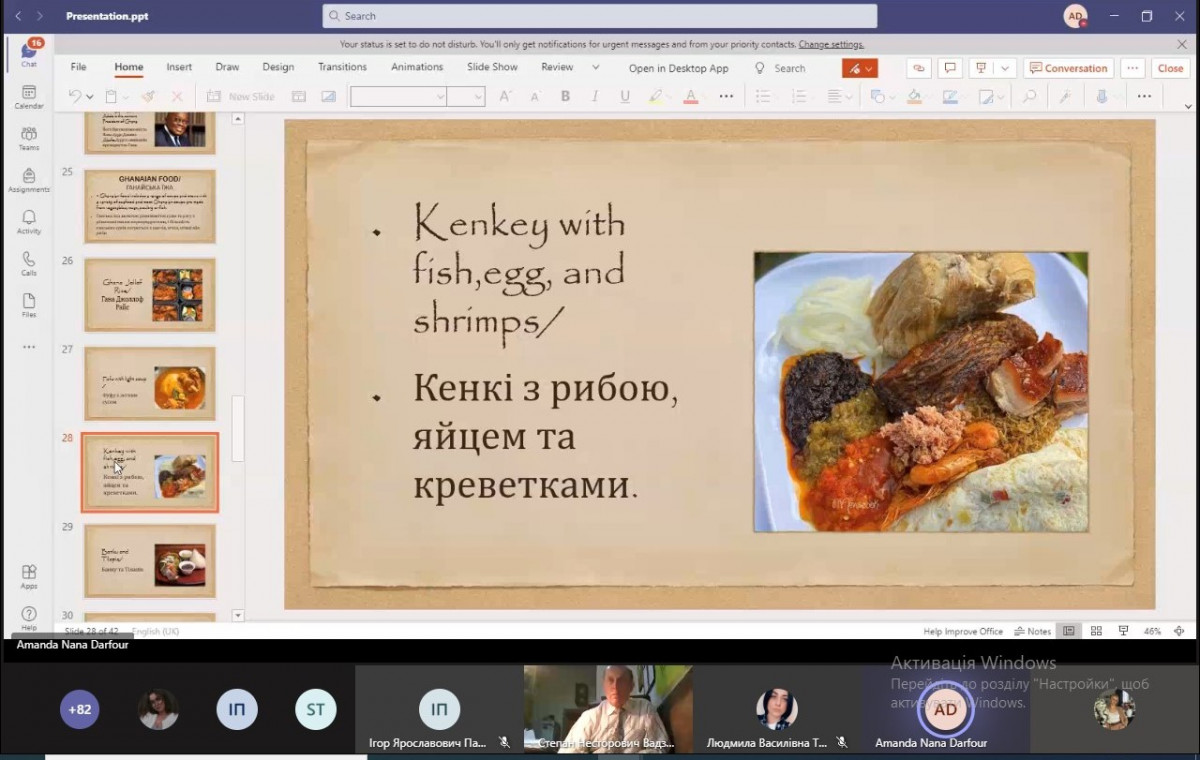Expand more ribbon tabs chevron after Review
The width and height of the screenshot is (1200, 760).
596,68
